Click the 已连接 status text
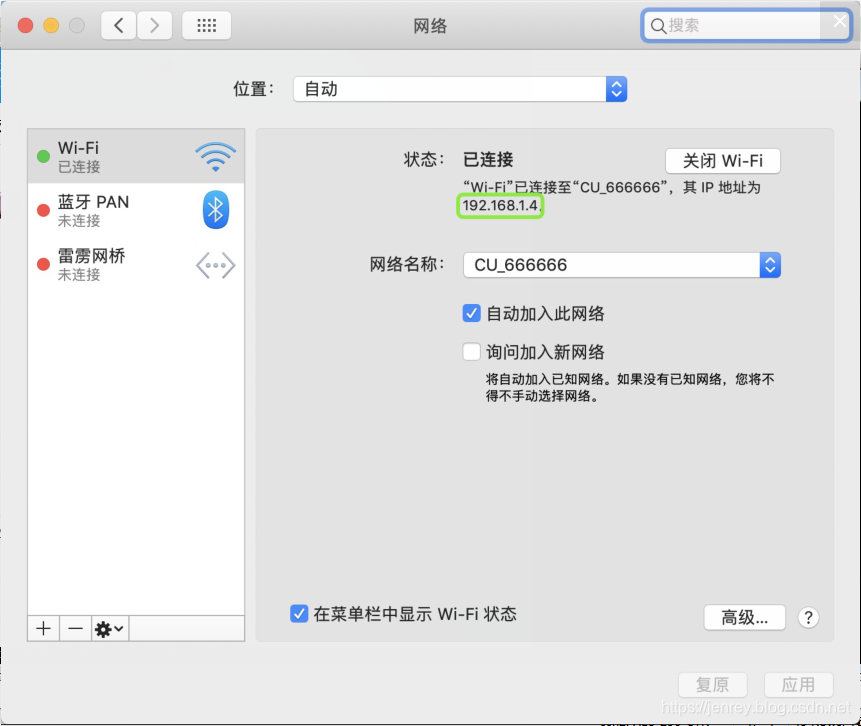 [488, 160]
